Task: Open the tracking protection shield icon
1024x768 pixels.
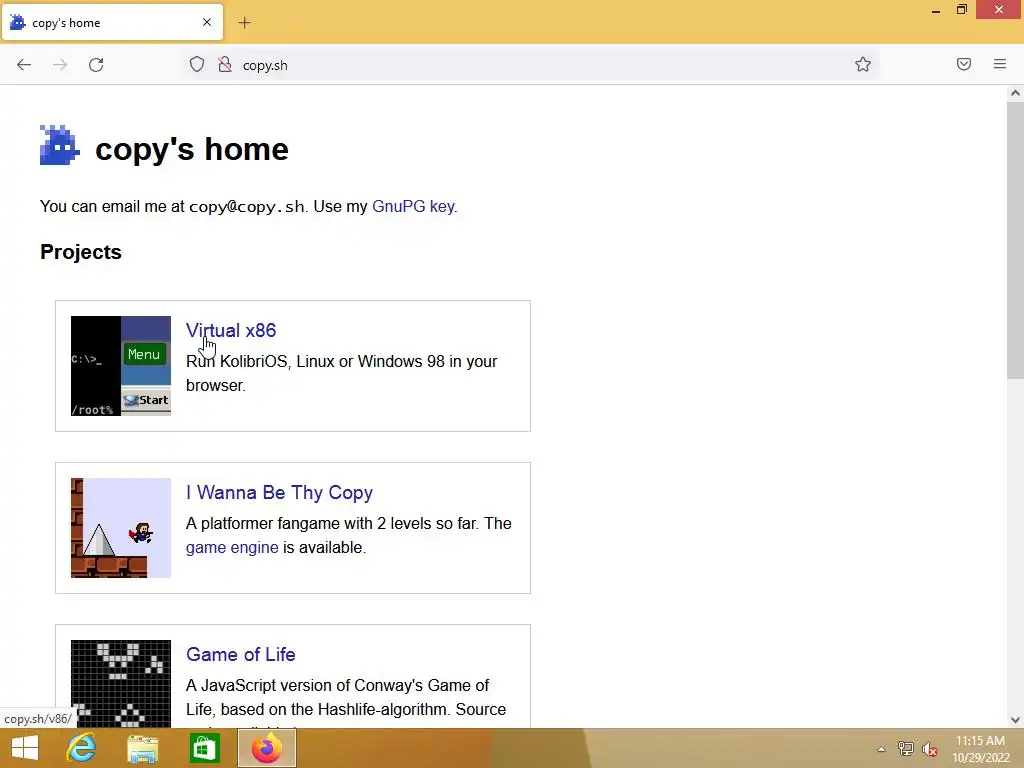Action: [x=197, y=65]
